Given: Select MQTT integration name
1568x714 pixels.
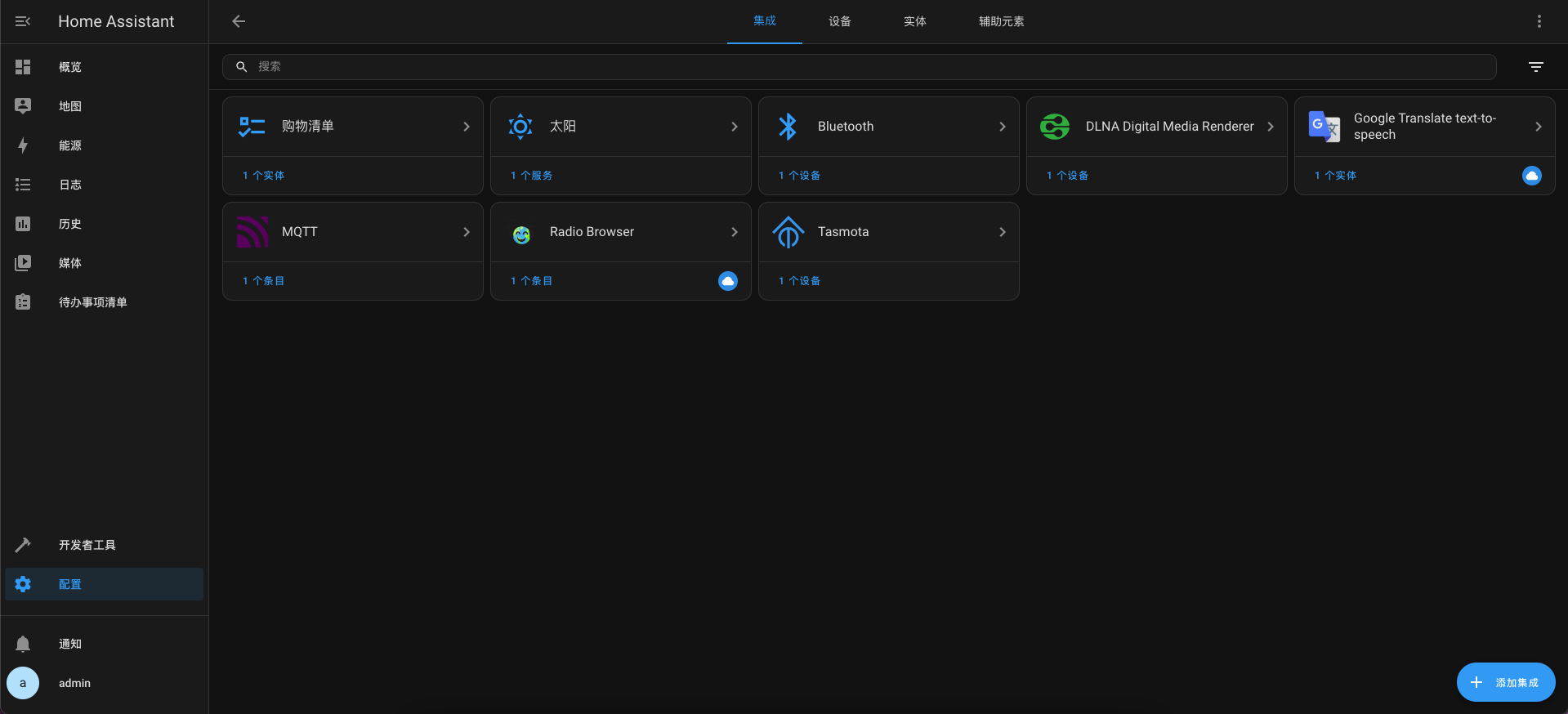Looking at the screenshot, I should click(x=300, y=232).
